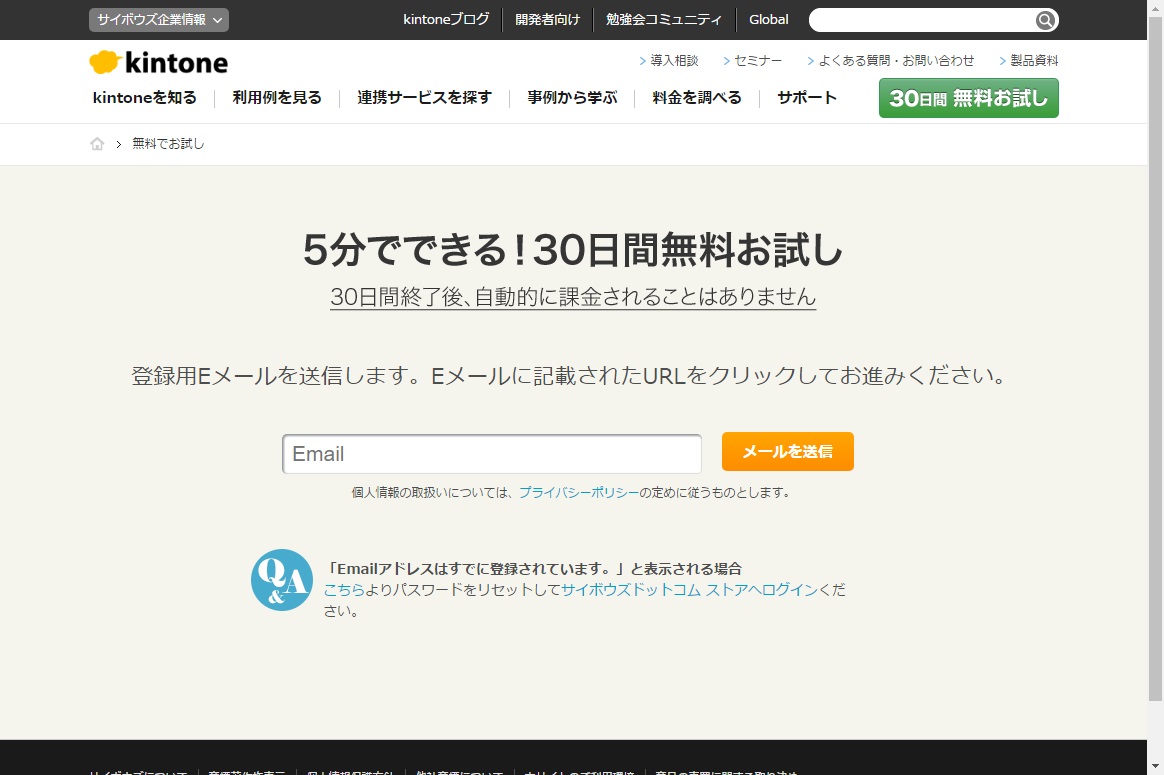Viewport: 1164px width, 775px height.
Task: Click scrollbar down arrow
Action: [x=1155, y=766]
